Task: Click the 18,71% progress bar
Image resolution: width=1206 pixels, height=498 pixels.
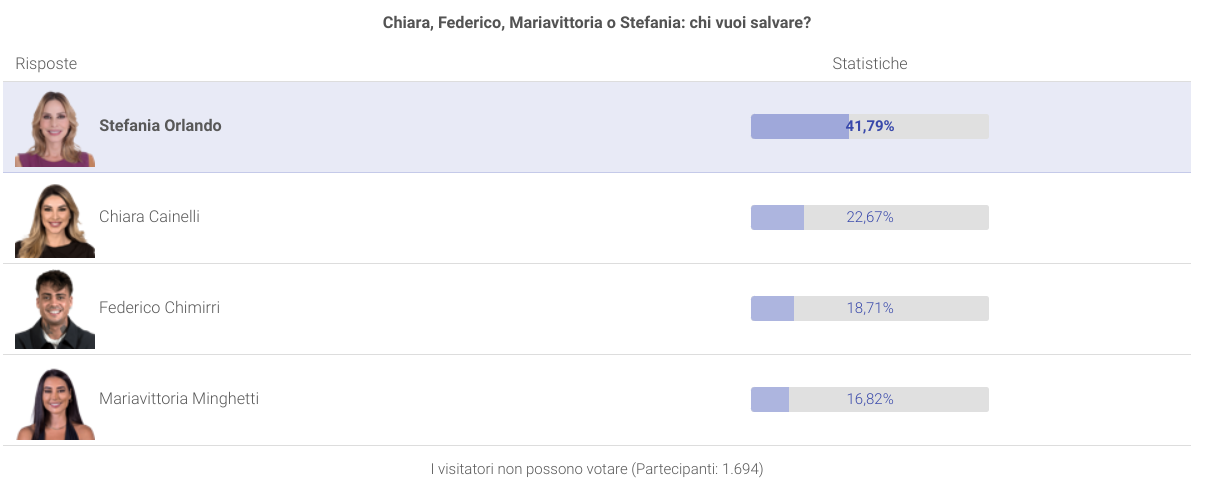Action: point(870,308)
